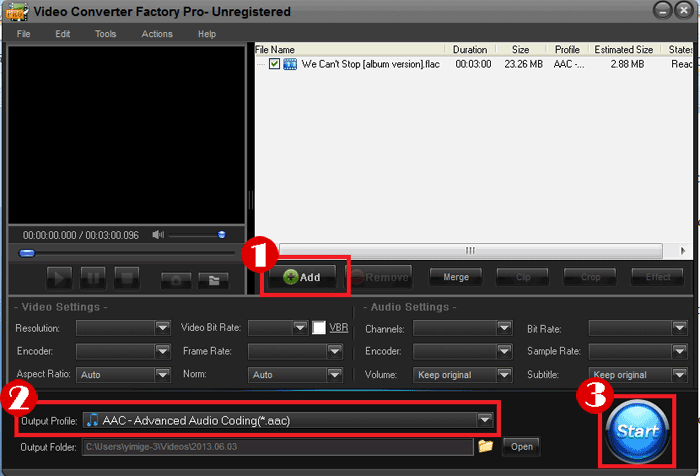Click the Play button under the preview

pyautogui.click(x=59, y=278)
